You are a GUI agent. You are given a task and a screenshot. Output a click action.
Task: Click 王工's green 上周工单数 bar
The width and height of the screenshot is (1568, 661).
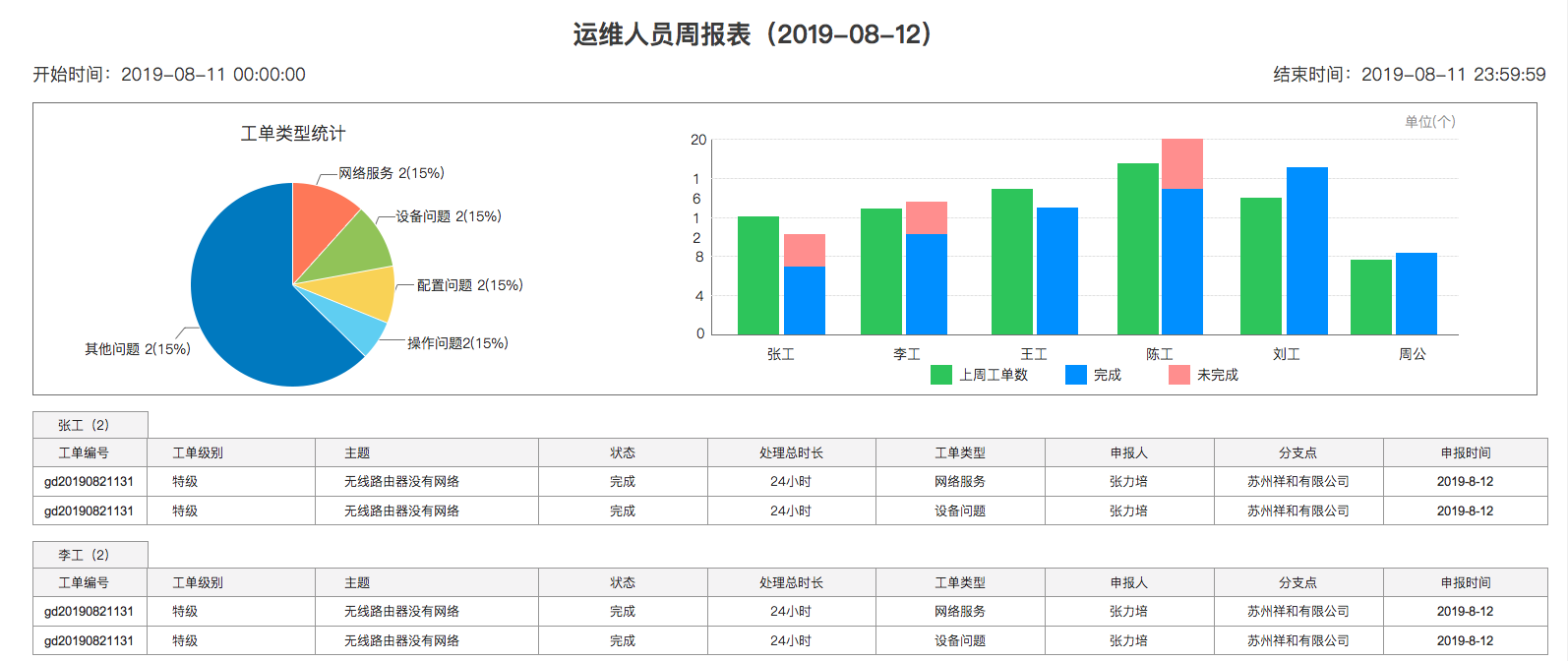(1012, 262)
